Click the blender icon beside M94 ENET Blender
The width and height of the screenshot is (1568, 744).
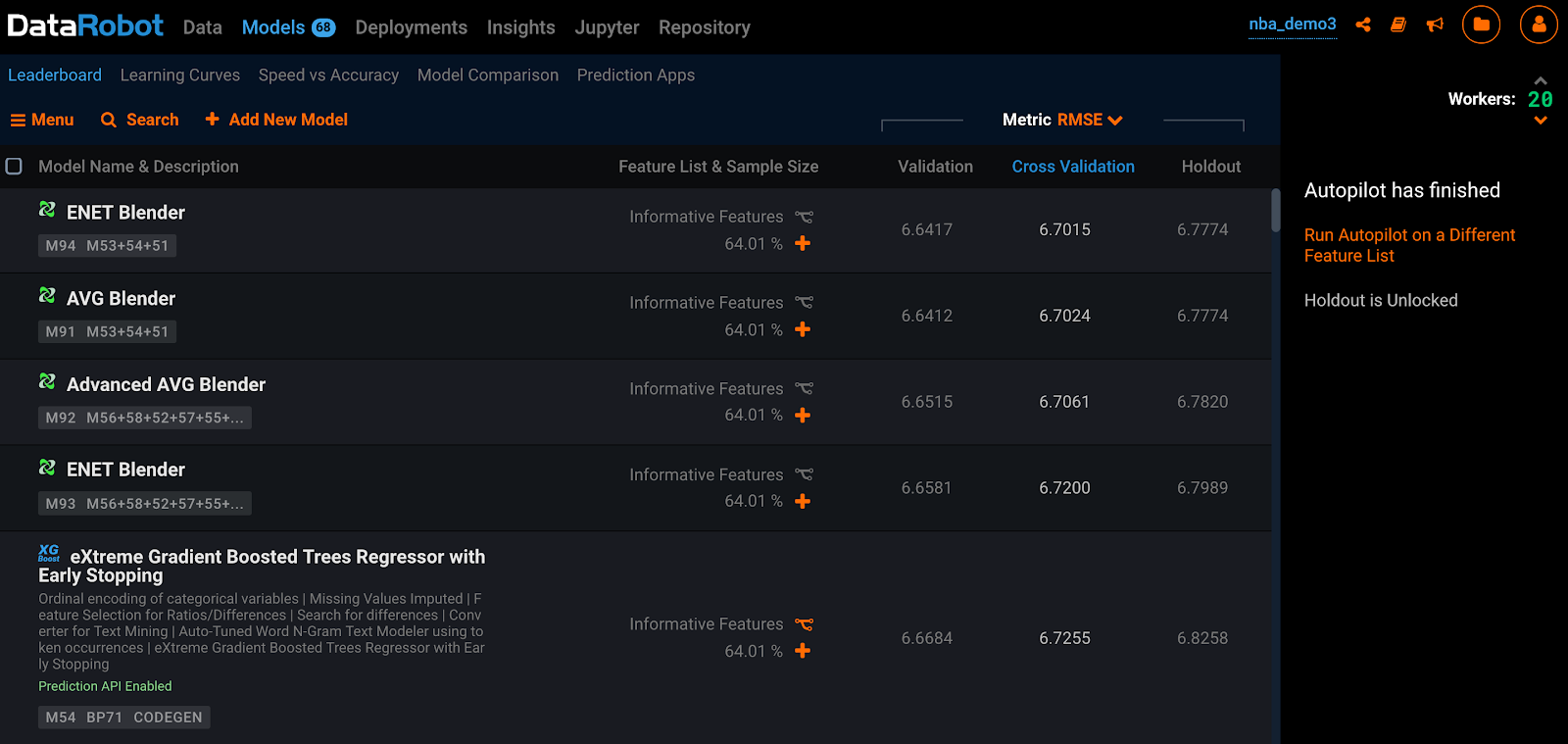tap(47, 210)
